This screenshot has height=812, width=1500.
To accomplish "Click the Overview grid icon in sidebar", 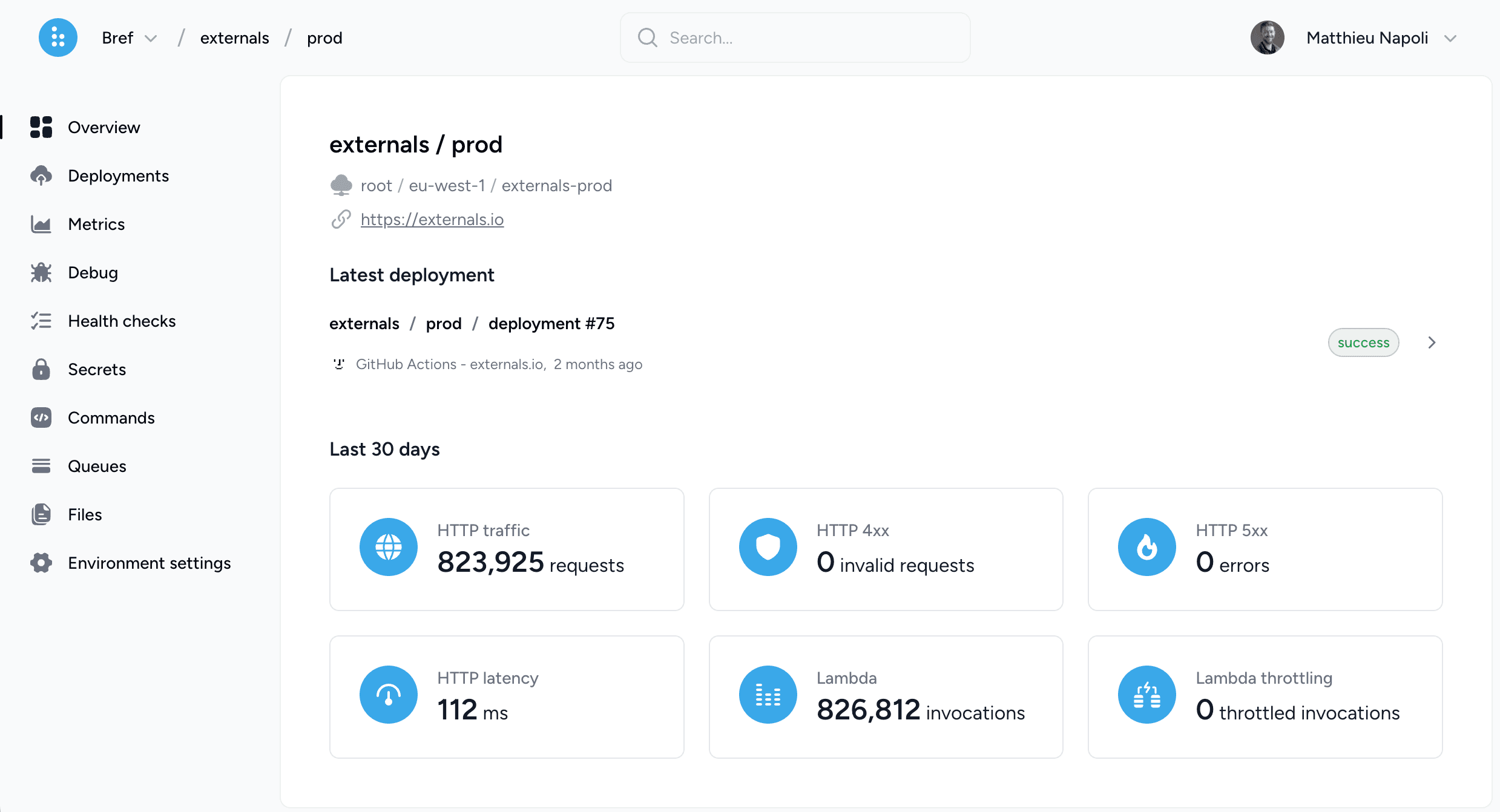I will click(x=41, y=127).
